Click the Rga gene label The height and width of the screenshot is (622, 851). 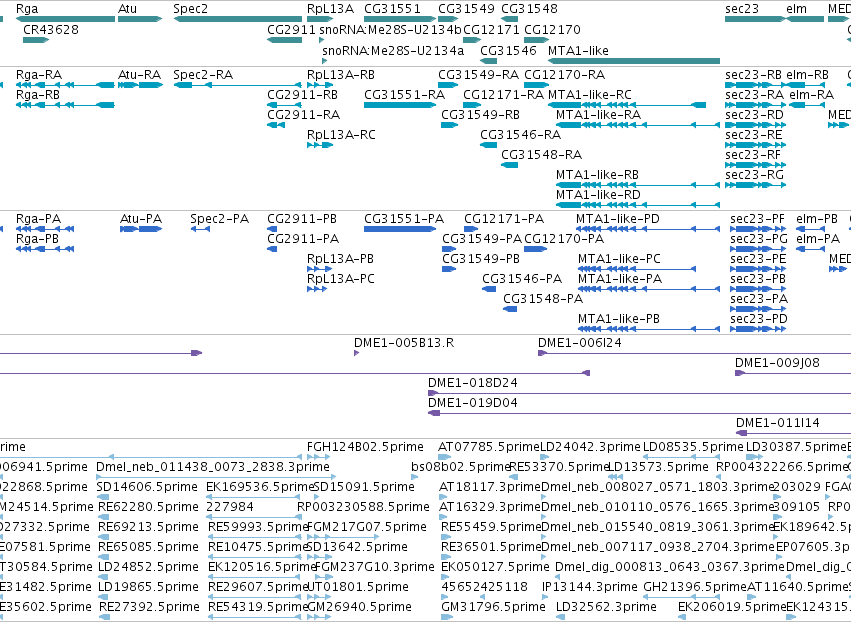click(x=27, y=9)
